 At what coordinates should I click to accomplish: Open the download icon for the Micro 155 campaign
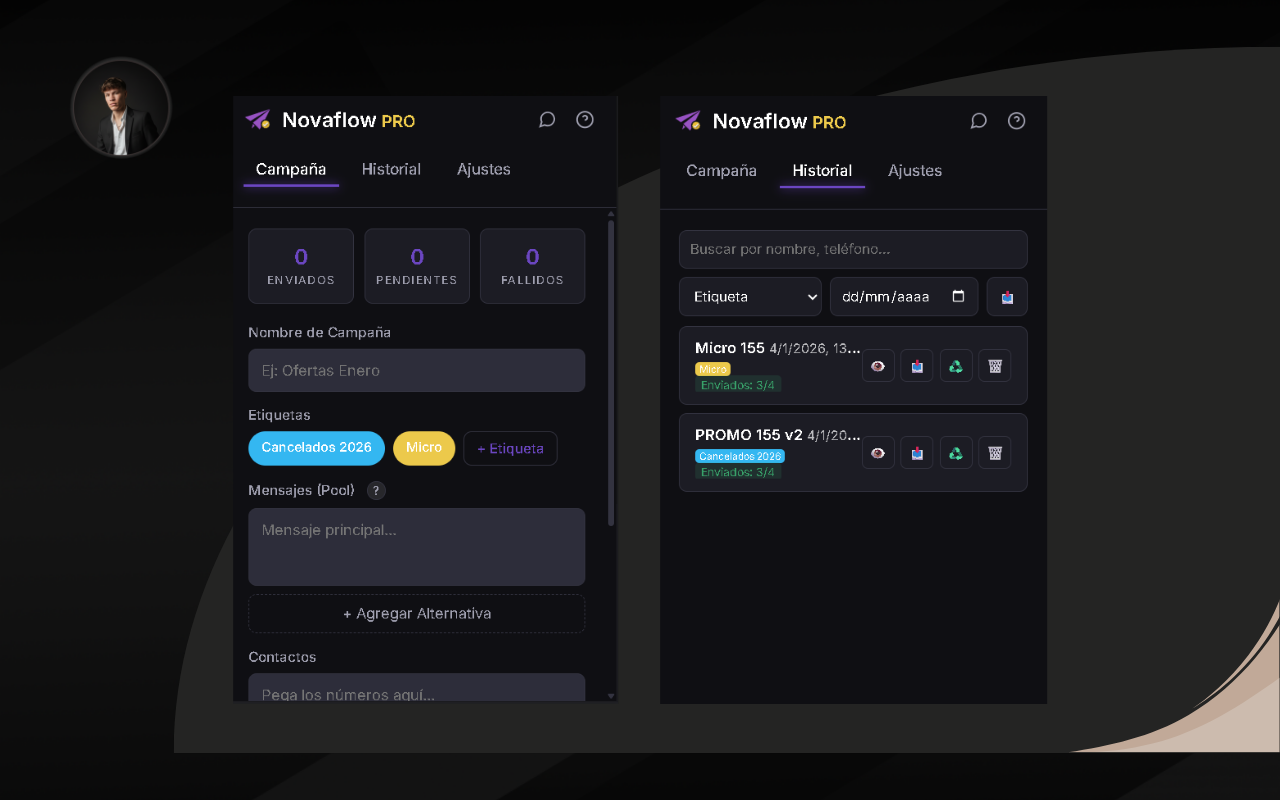(916, 365)
